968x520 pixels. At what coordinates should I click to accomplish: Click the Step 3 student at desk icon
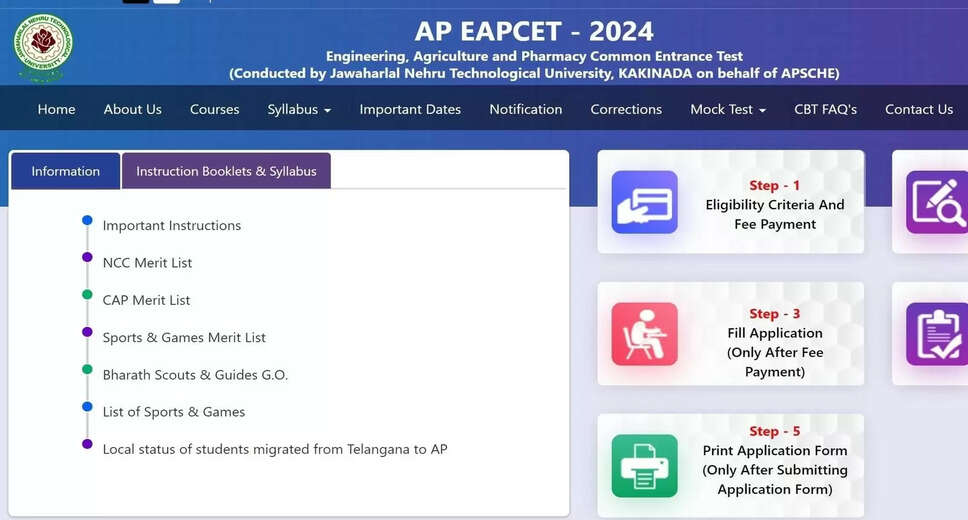click(x=645, y=334)
